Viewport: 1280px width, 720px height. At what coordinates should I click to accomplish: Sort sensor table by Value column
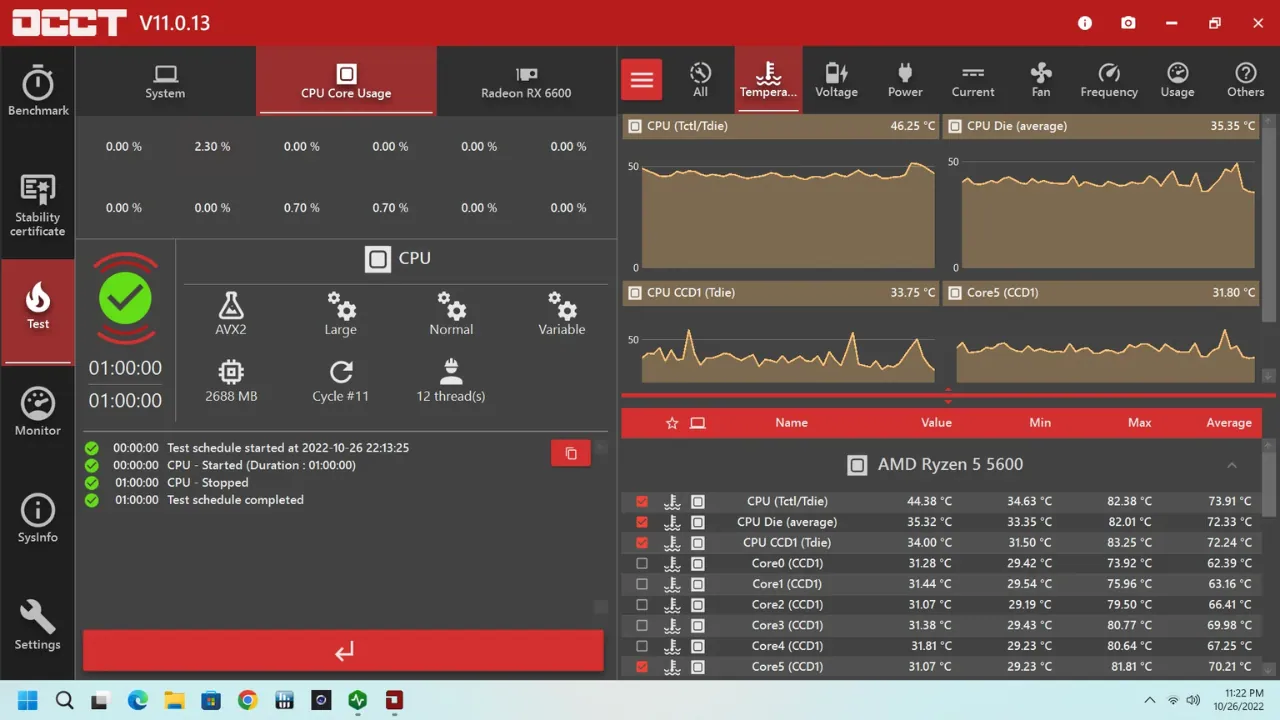tap(936, 423)
